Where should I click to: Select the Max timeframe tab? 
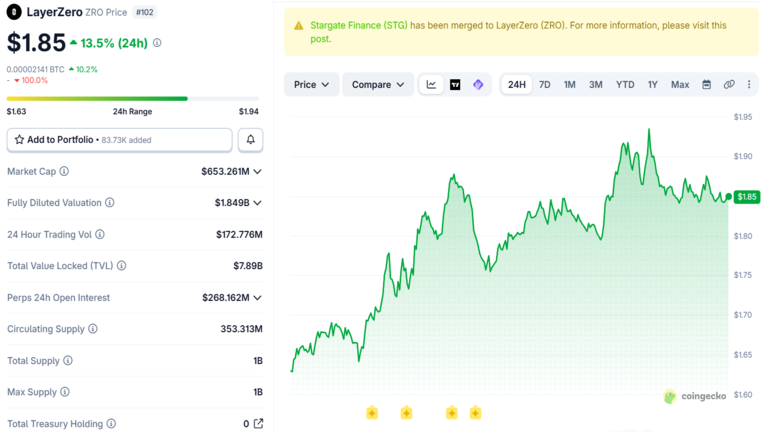pos(680,85)
